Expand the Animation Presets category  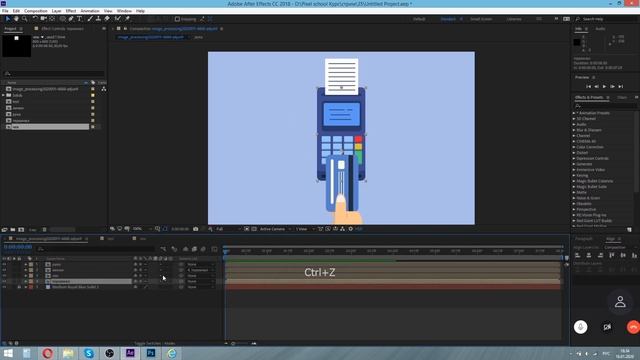point(574,113)
